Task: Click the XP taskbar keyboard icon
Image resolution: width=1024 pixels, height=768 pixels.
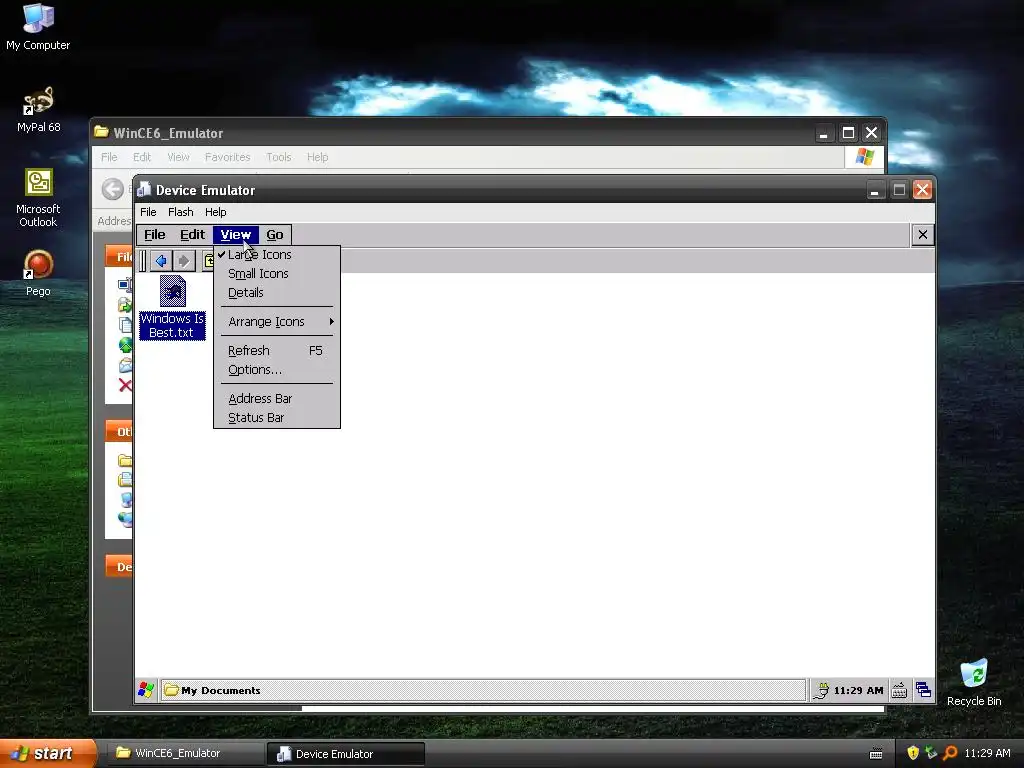Action: 876,754
